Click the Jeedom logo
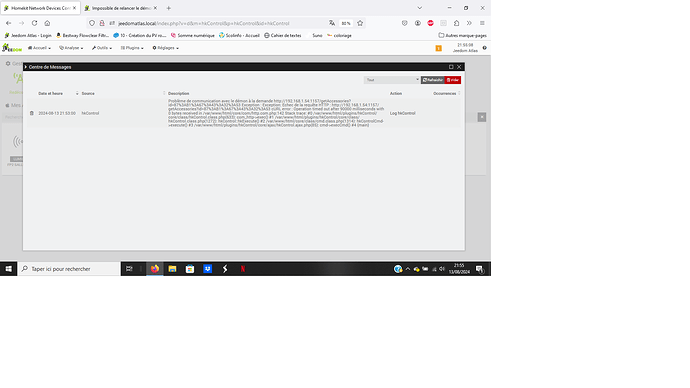Image resolution: width=690 pixels, height=388 pixels. (12, 48)
